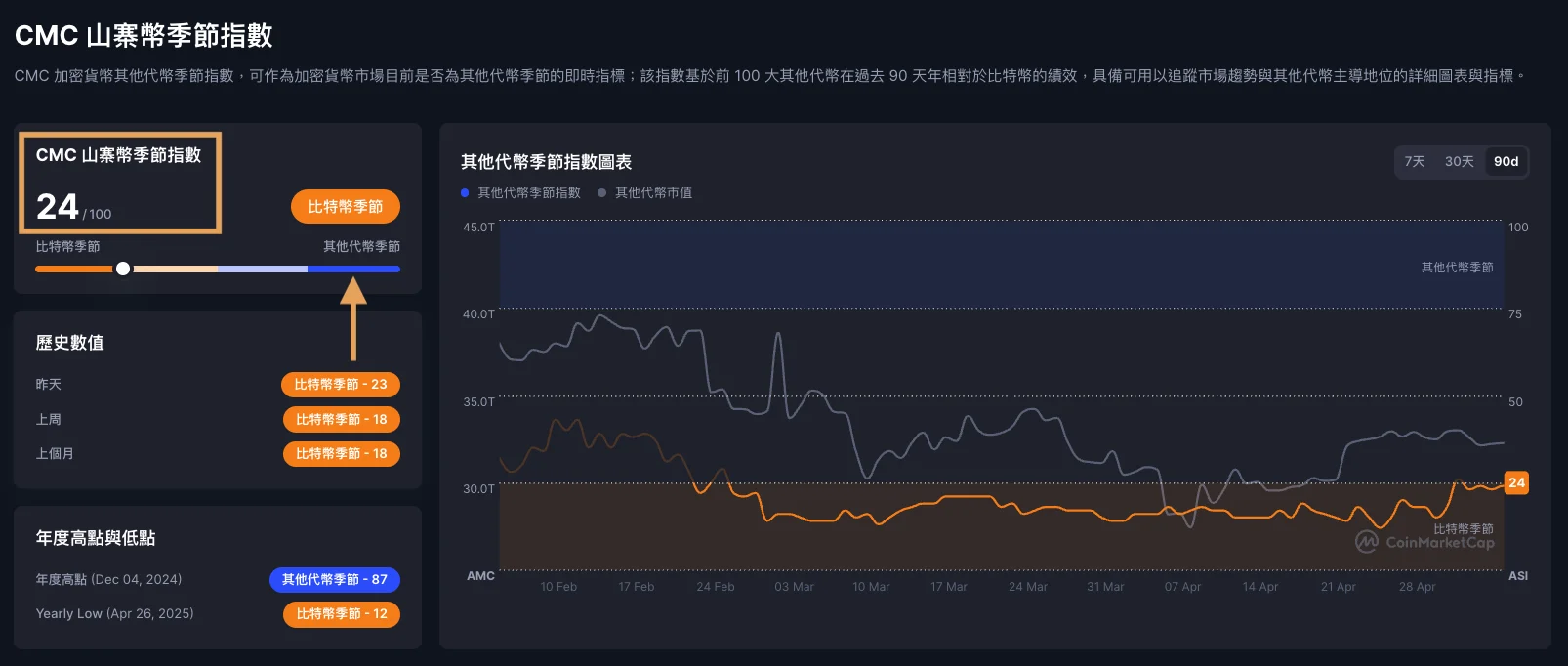This screenshot has height=666, width=1568.
Task: Click the blue 其他代幣季節 slider segment
Action: (x=353, y=269)
